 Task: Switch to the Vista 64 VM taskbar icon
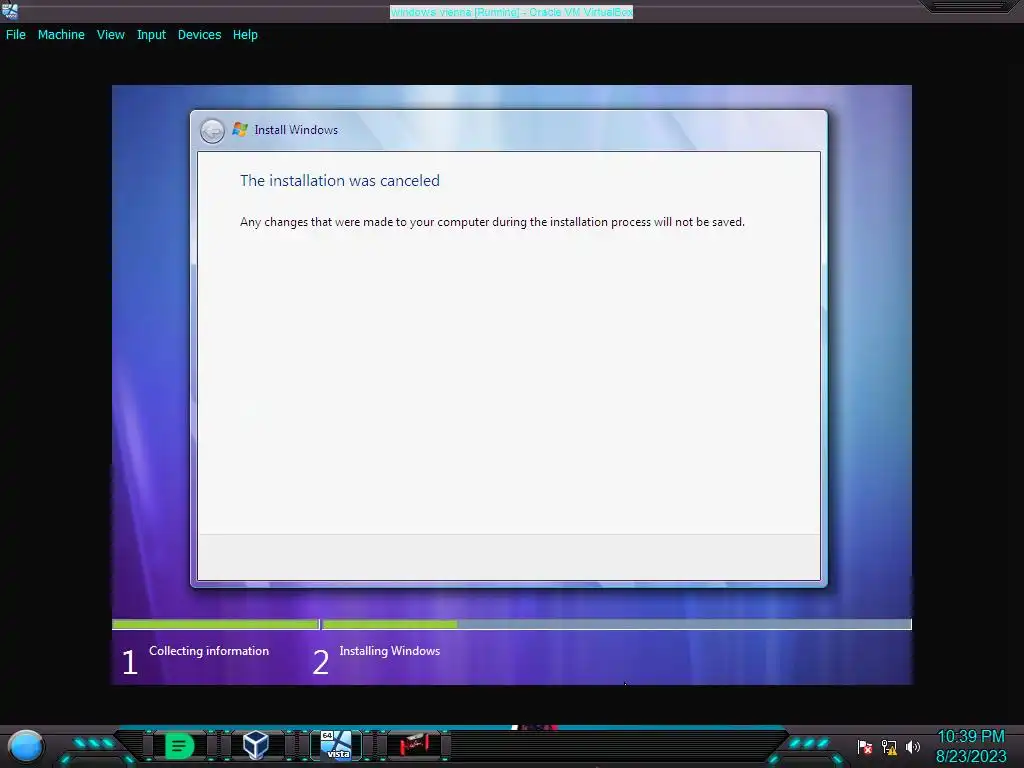pyautogui.click(x=336, y=744)
